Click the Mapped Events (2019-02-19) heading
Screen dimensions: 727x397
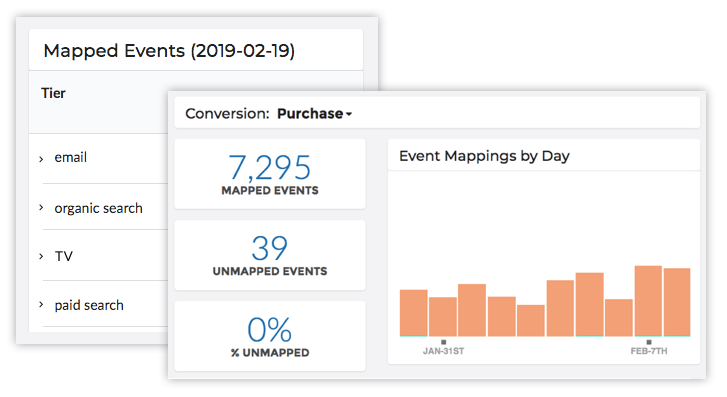click(169, 51)
